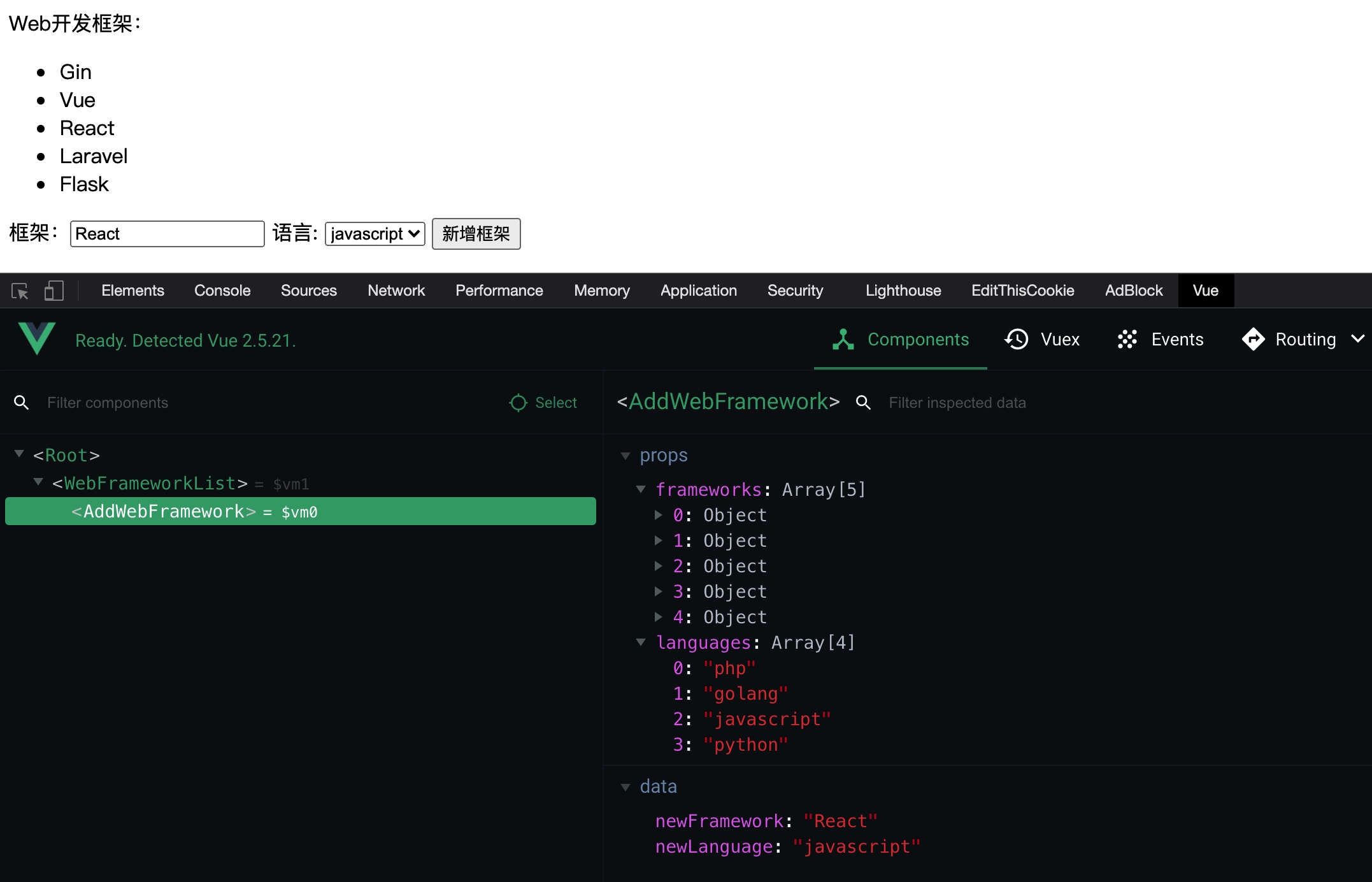Open the Routing dropdown chevron
The width and height of the screenshot is (1372, 882).
[1357, 339]
